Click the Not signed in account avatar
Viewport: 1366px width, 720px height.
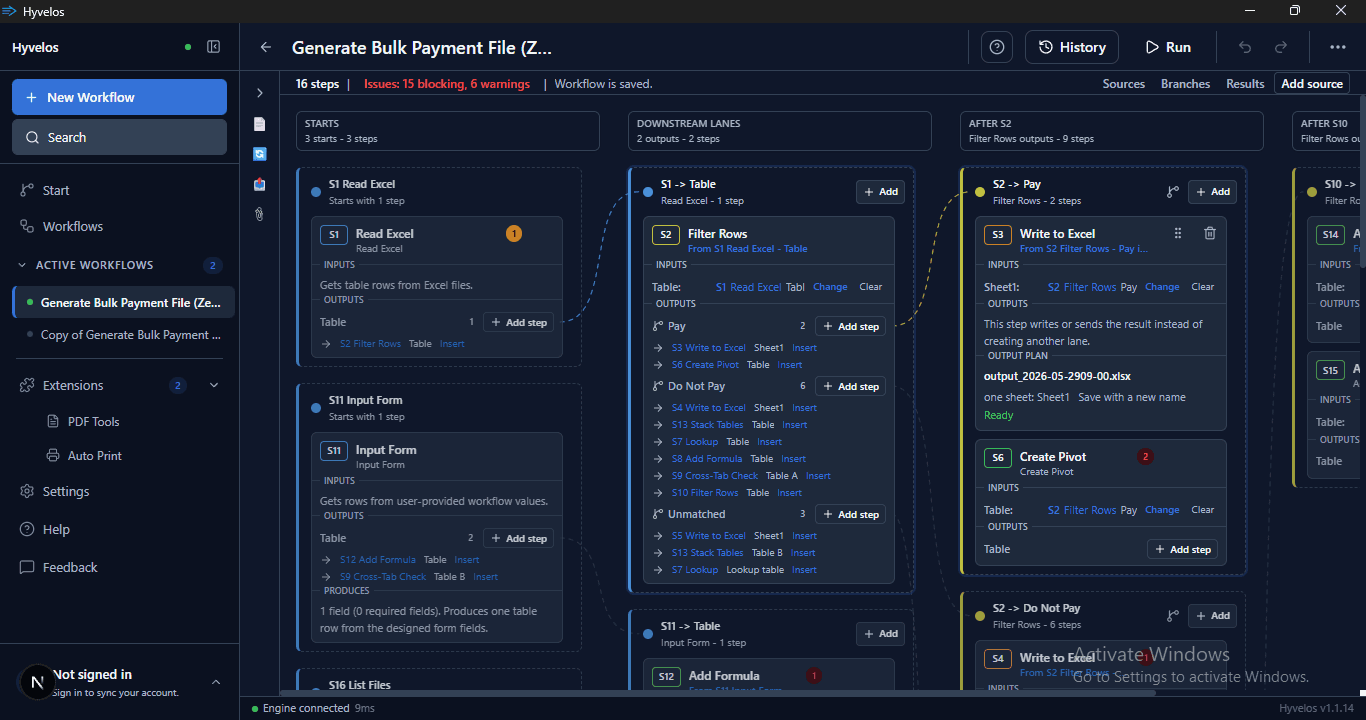tap(37, 682)
